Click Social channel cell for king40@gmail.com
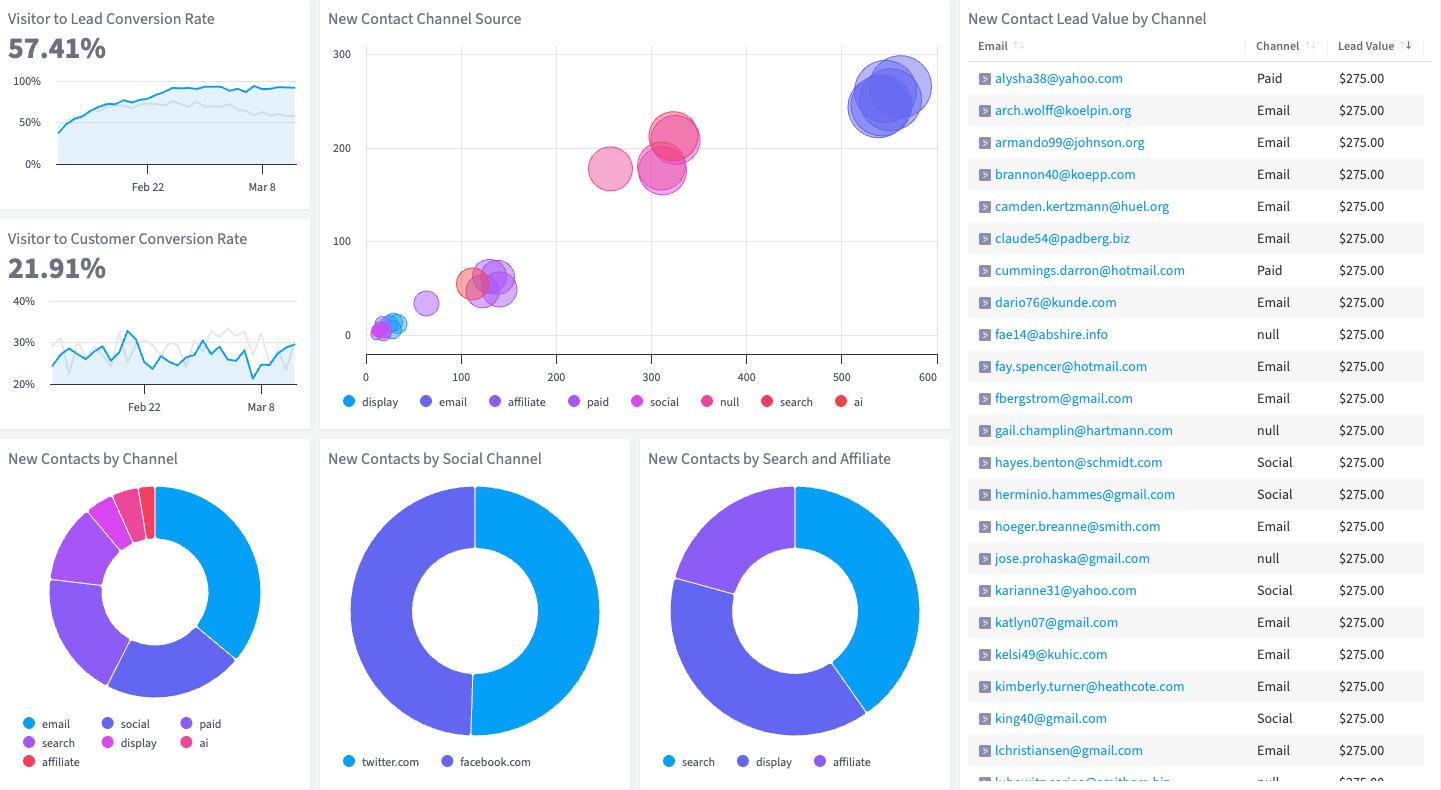1441x790 pixels. coord(1274,718)
